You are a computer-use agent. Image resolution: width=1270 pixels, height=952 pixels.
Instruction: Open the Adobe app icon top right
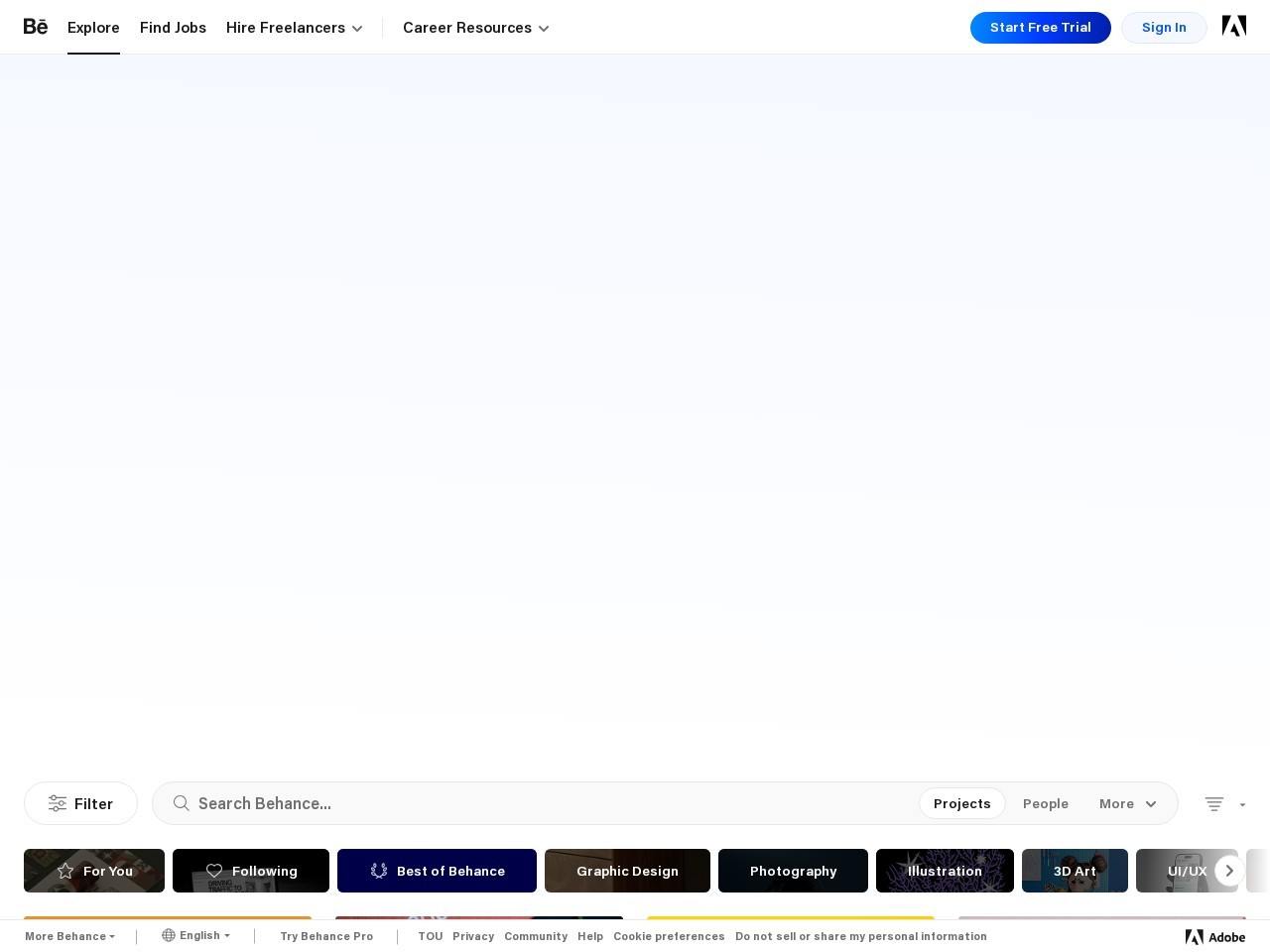1233,27
